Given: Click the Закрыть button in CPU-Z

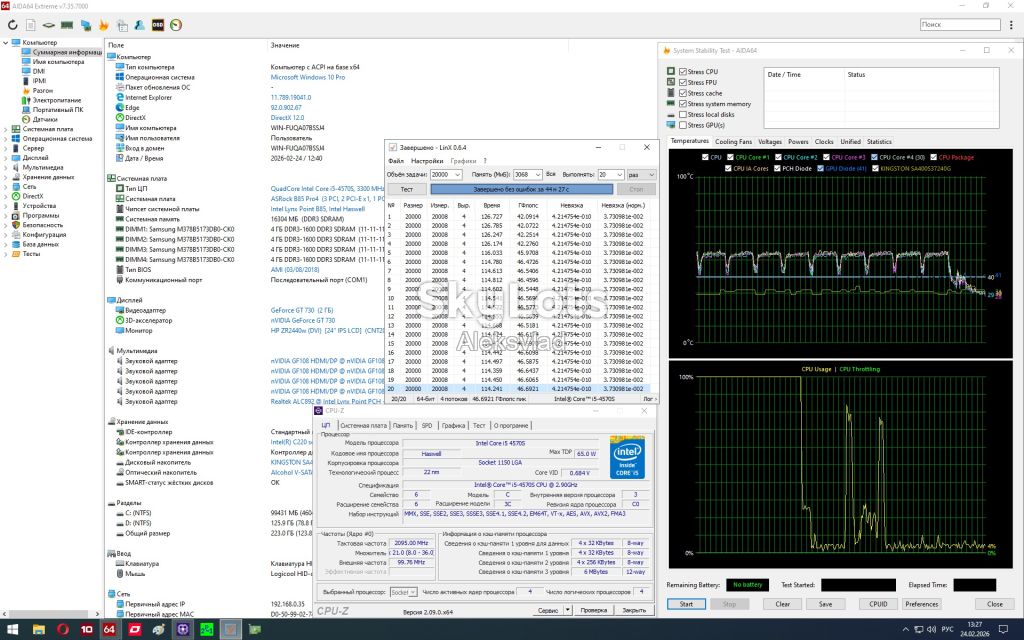Looking at the screenshot, I should [x=634, y=611].
